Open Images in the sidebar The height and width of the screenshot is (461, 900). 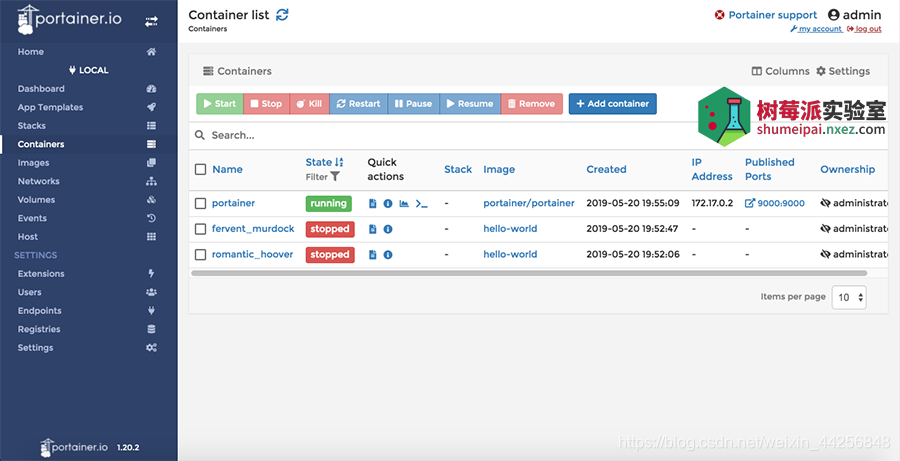(x=33, y=163)
